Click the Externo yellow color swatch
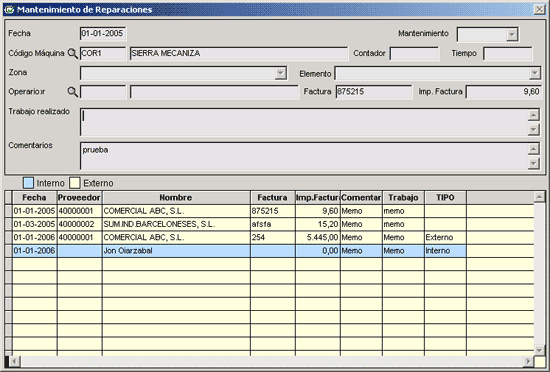The image size is (550, 372). (x=75, y=183)
